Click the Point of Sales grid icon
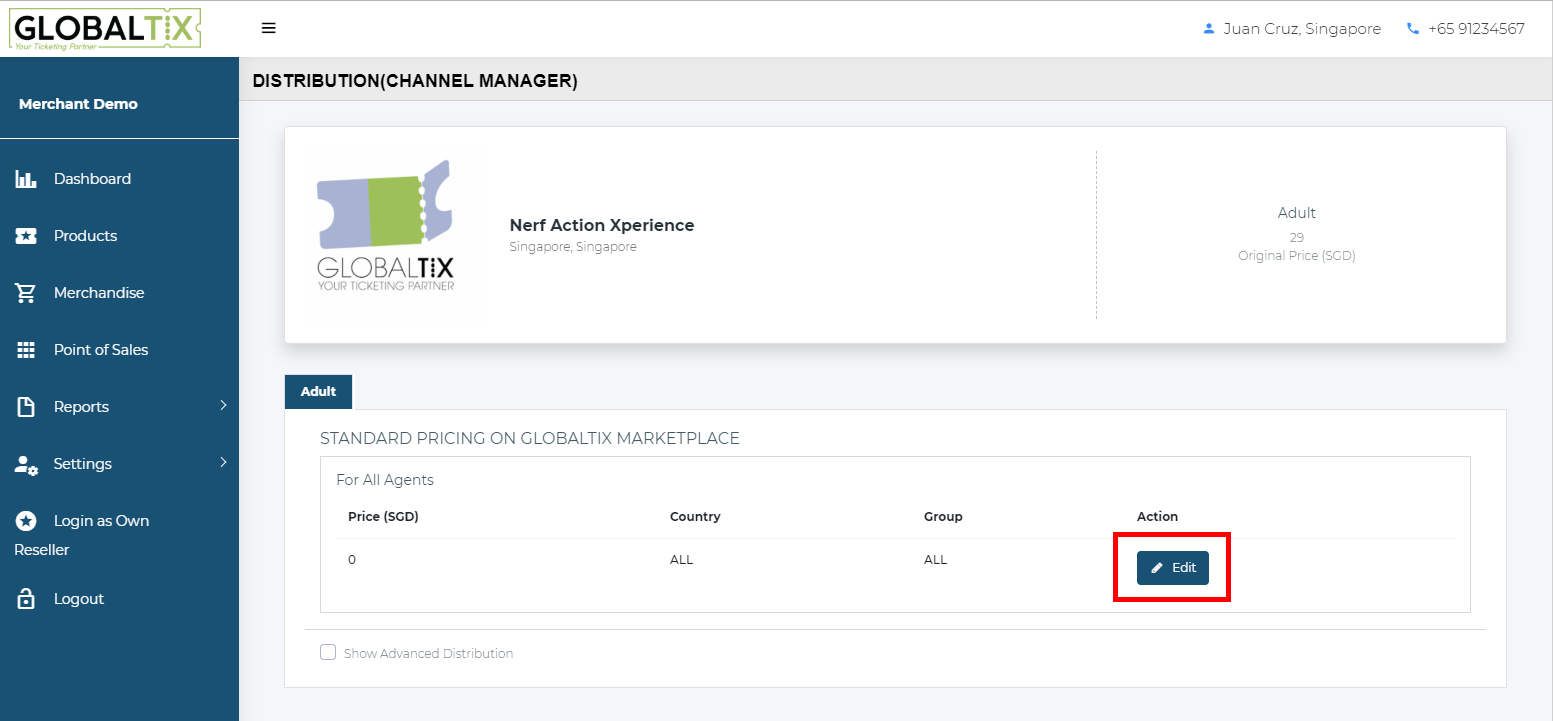 (26, 350)
